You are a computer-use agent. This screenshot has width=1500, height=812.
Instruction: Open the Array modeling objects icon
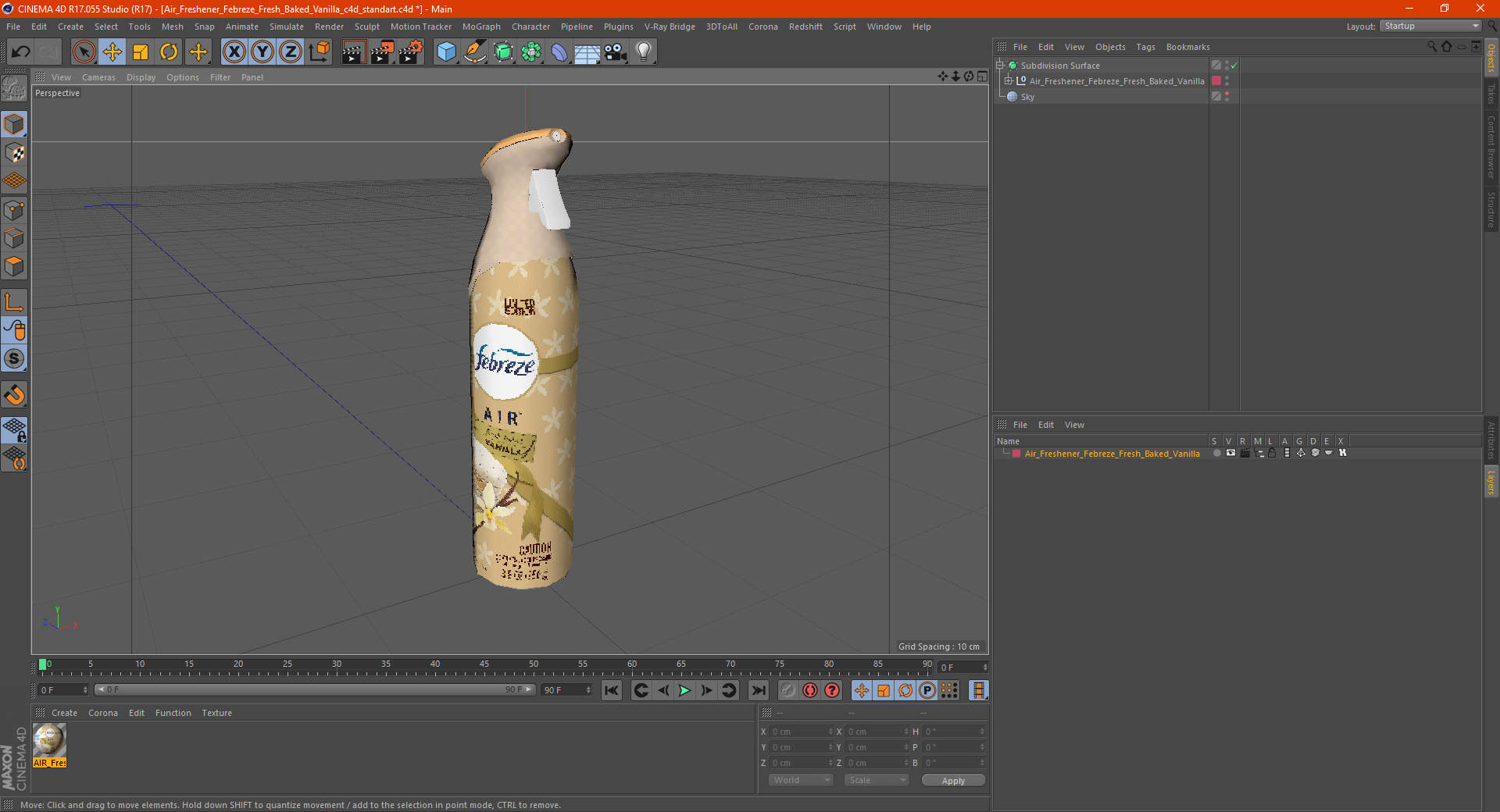click(x=531, y=52)
